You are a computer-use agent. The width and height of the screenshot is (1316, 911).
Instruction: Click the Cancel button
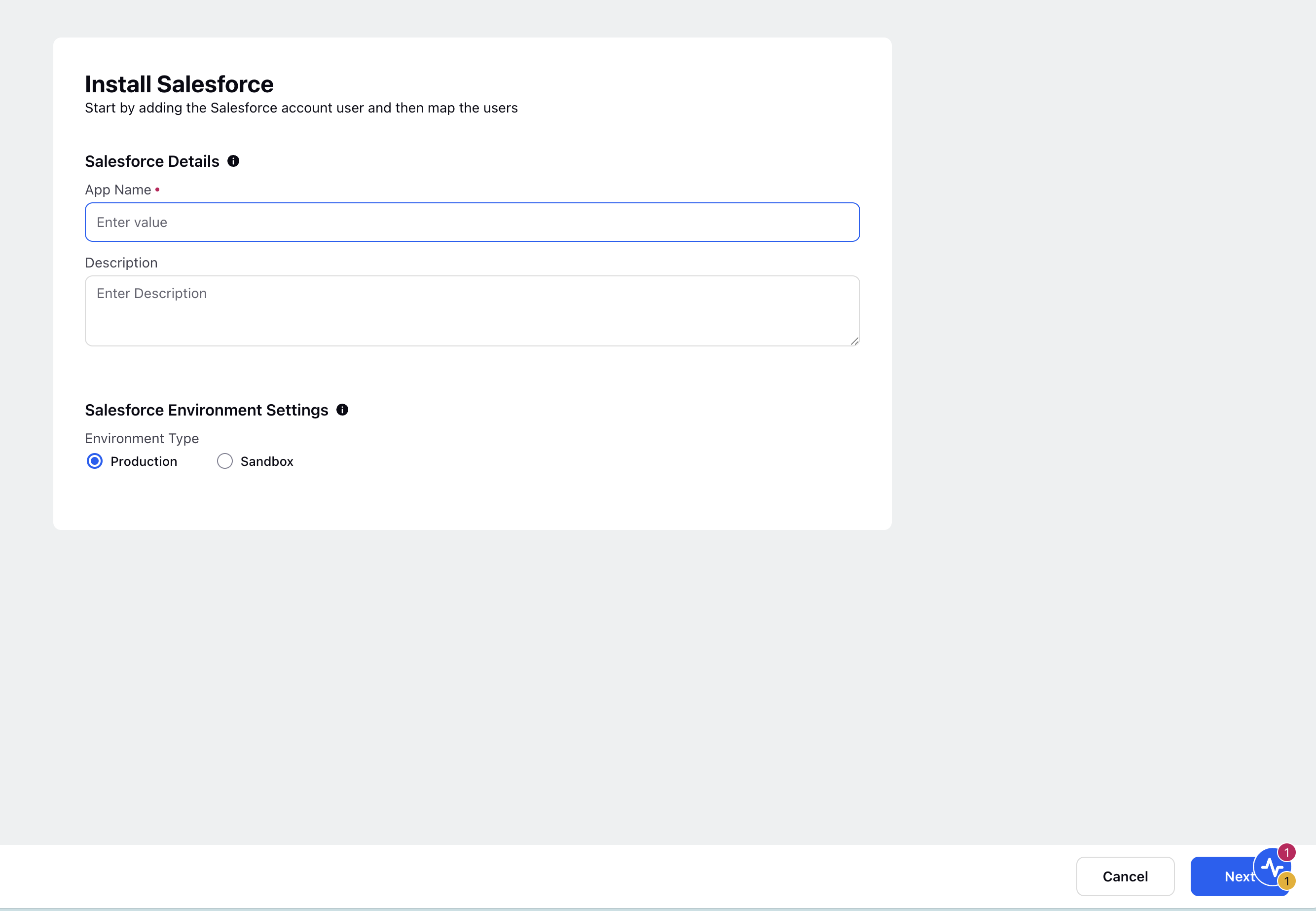[1125, 876]
